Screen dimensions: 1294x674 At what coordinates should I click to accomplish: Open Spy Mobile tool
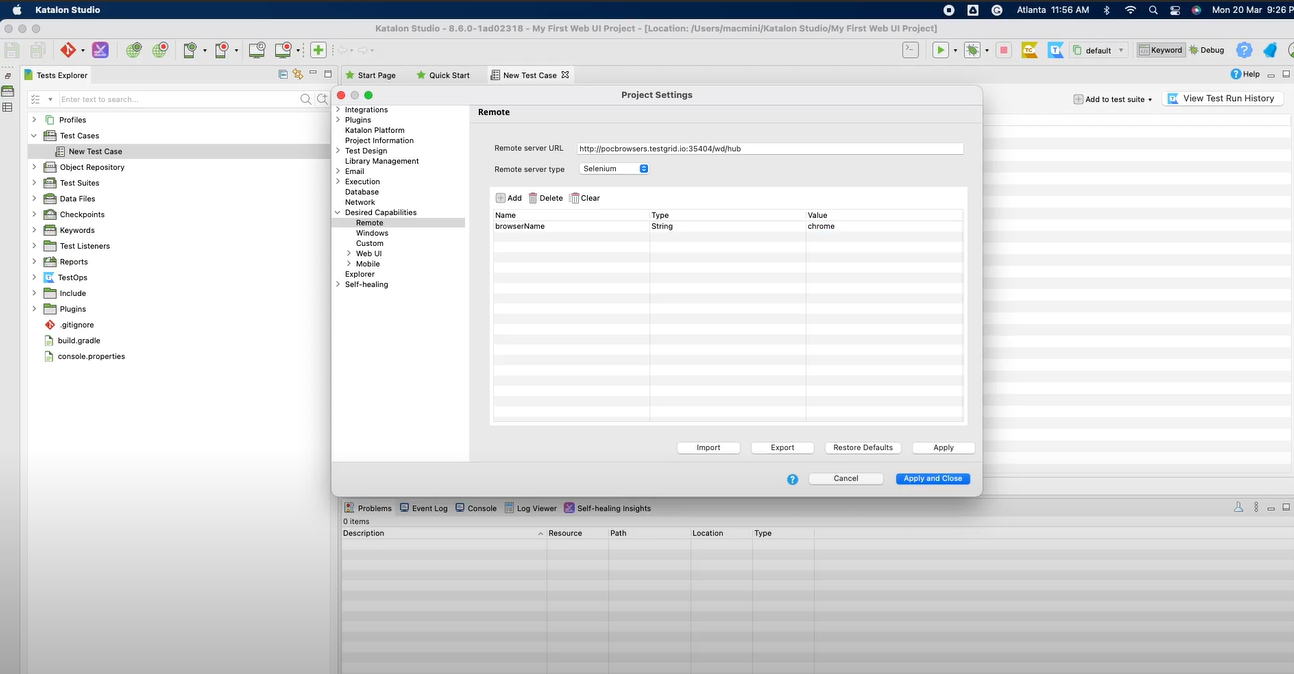tap(190, 50)
